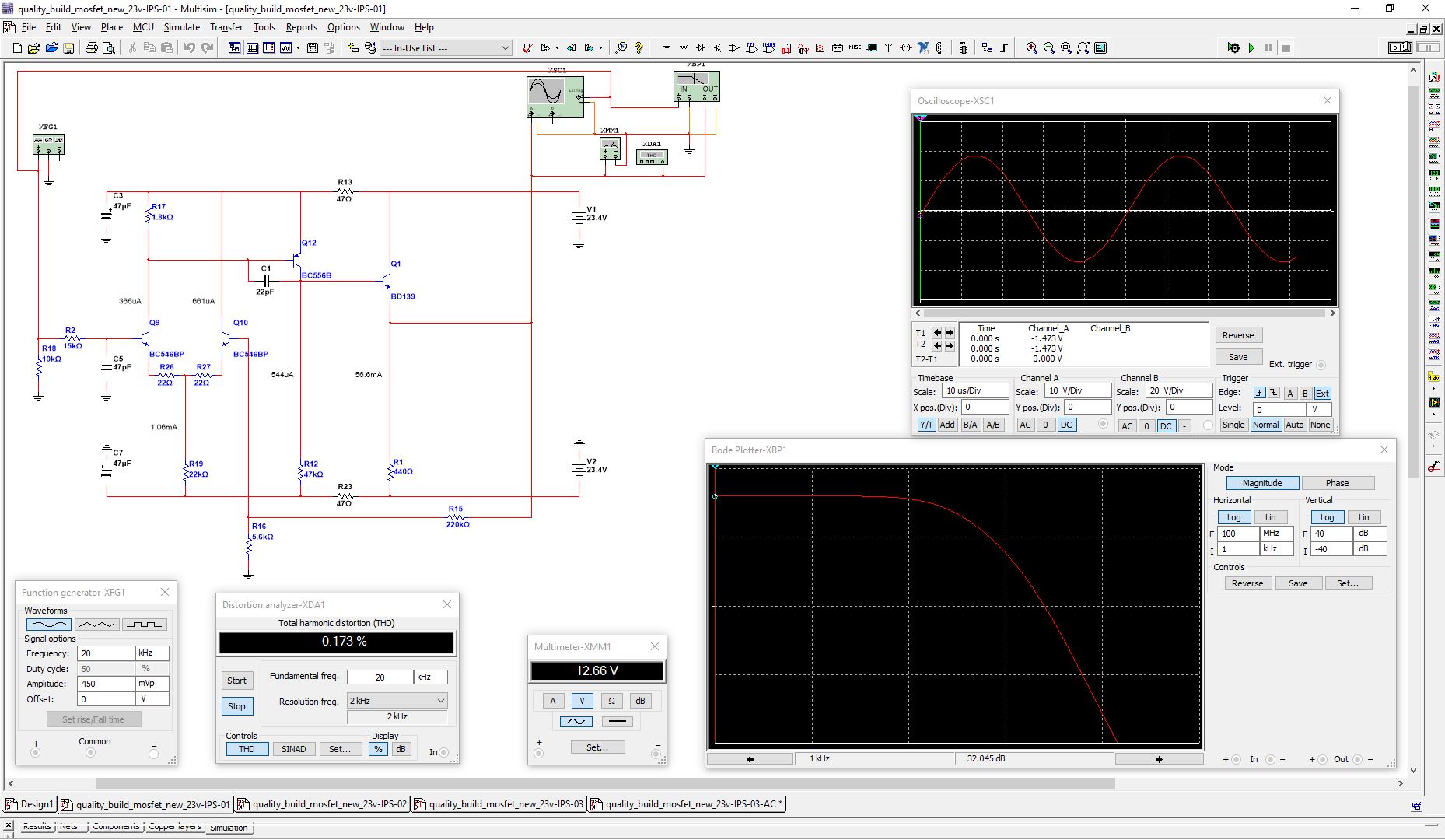Zoom to fit the sheet
This screenshot has height=840, width=1445.
tap(1083, 48)
